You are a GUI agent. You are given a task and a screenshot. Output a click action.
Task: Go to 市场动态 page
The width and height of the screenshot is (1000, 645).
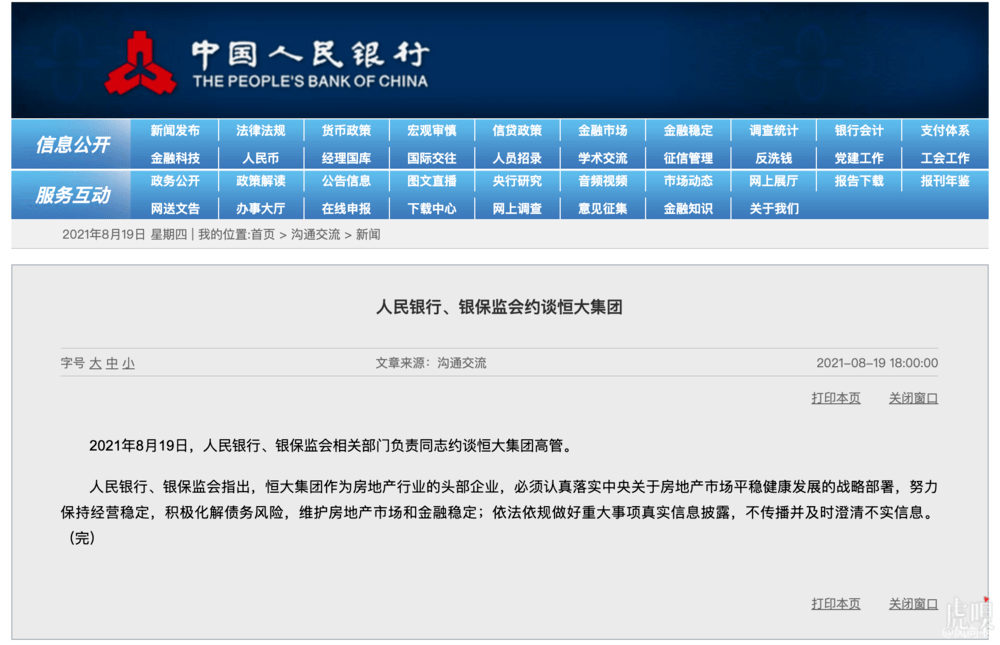[x=688, y=181]
